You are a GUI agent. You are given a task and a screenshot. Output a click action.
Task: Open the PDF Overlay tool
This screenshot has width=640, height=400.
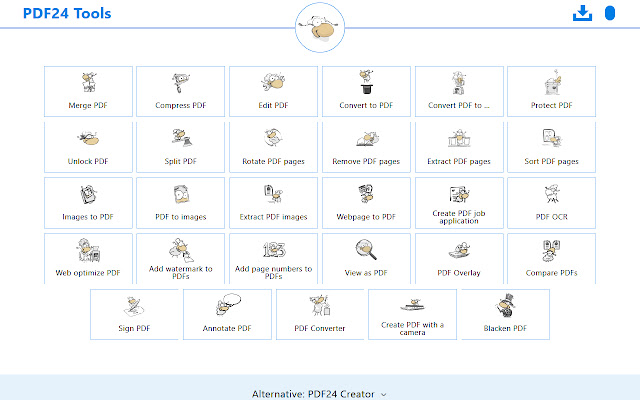(x=459, y=259)
